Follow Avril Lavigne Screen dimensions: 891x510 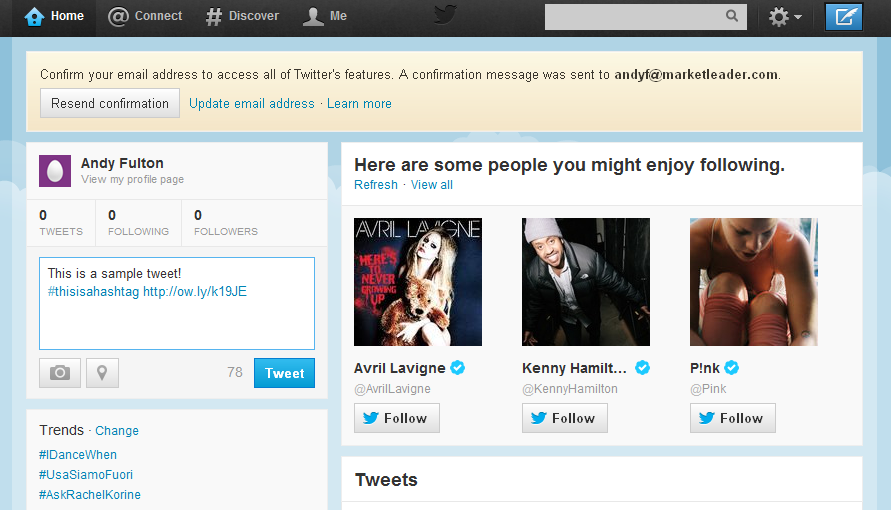(x=397, y=418)
